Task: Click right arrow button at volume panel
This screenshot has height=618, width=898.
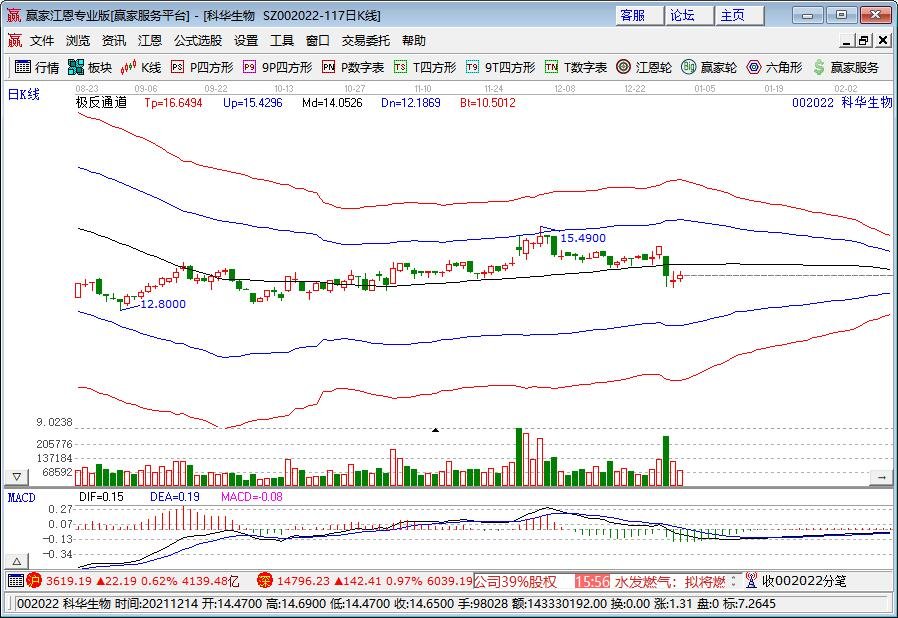Action: click(x=881, y=477)
